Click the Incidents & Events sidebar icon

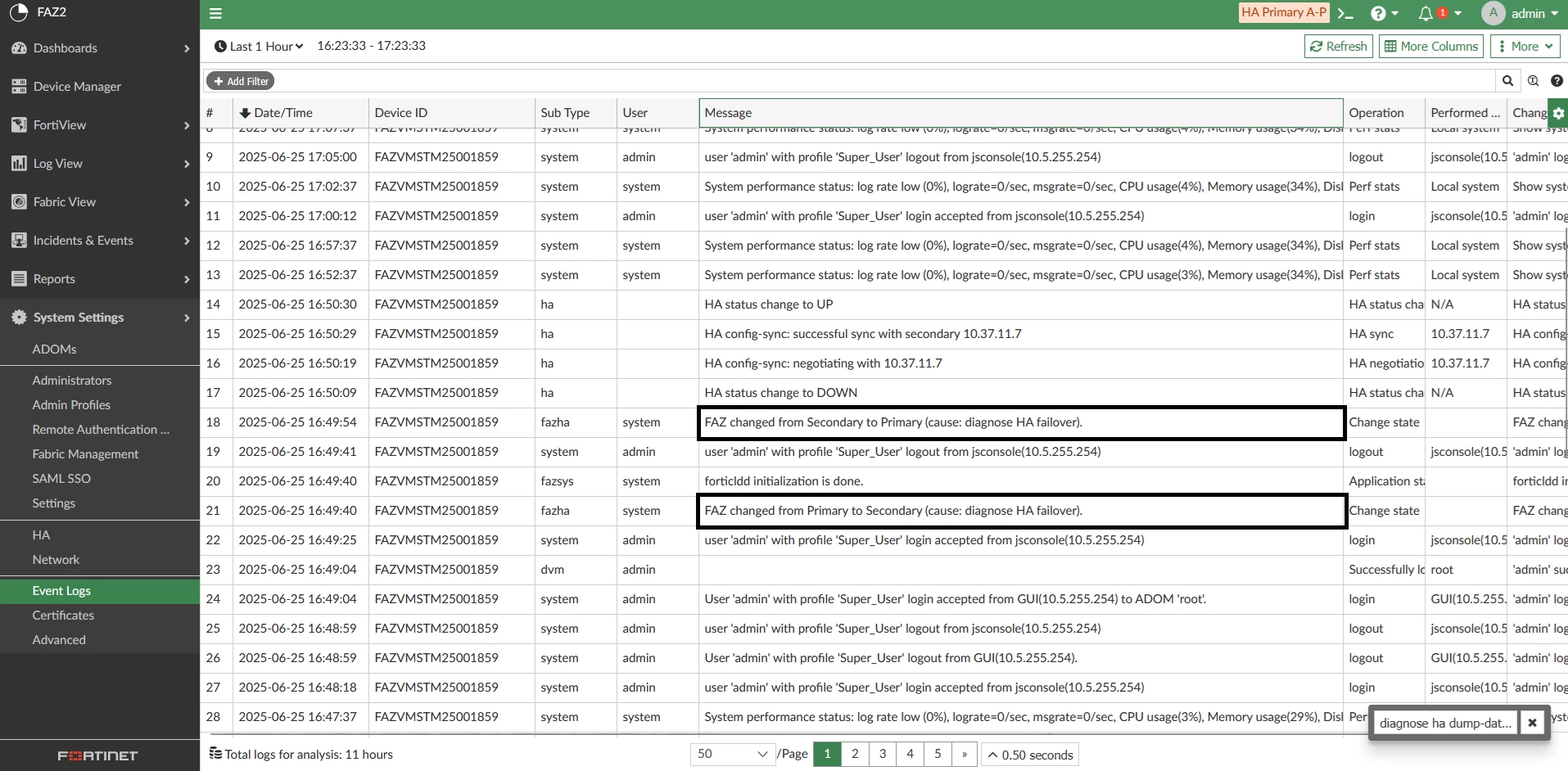pyautogui.click(x=19, y=241)
